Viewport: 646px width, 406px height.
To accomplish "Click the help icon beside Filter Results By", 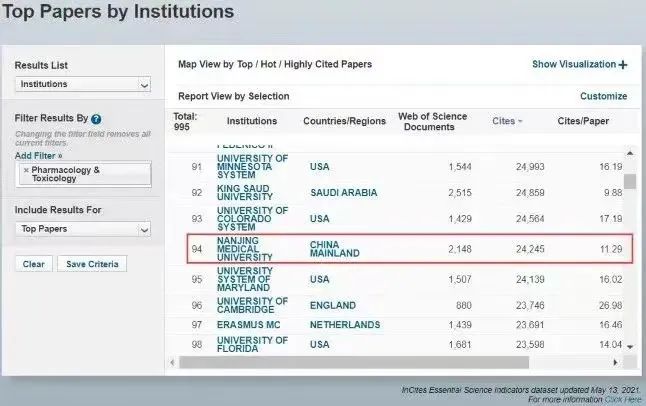I will [96, 119].
